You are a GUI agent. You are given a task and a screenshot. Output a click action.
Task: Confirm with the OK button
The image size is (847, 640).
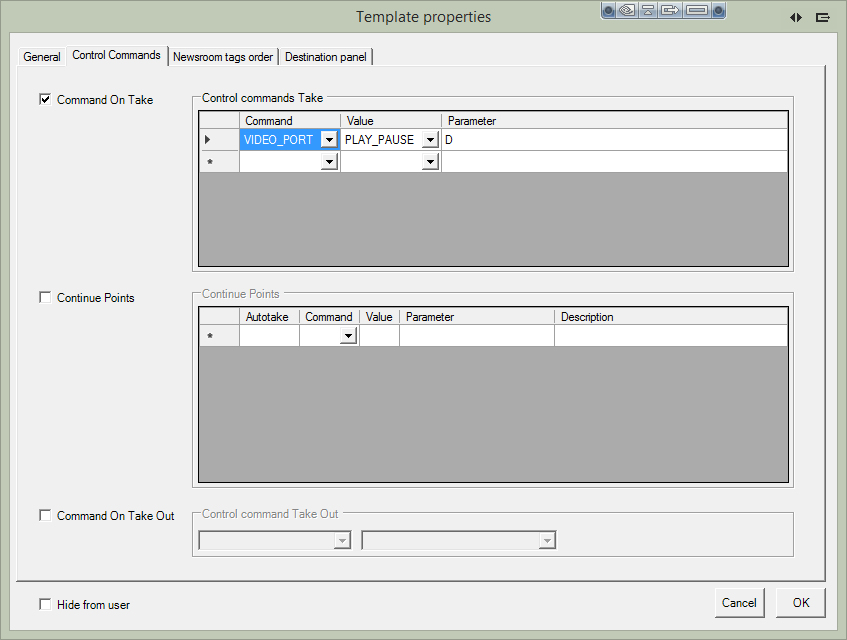801,603
